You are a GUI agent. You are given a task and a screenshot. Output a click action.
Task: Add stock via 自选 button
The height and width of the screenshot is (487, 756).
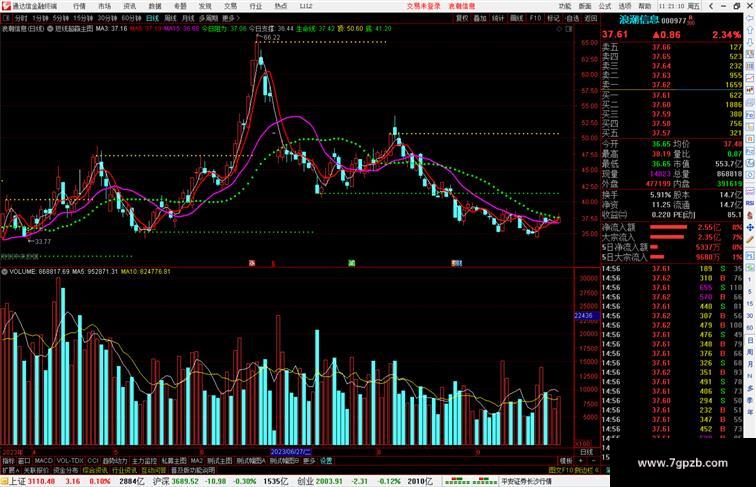(572, 18)
